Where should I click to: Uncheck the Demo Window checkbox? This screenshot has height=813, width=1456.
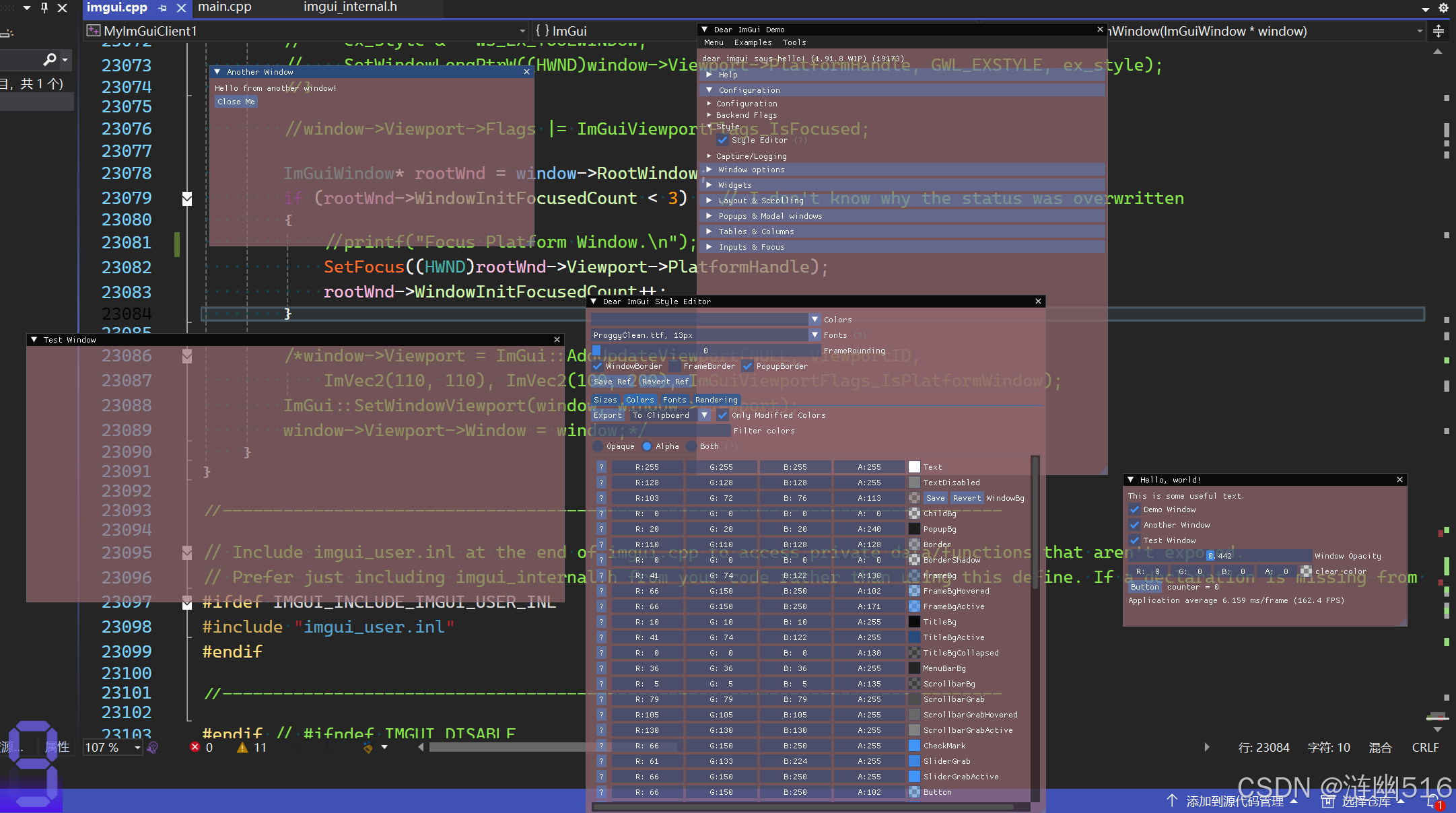click(x=1135, y=509)
